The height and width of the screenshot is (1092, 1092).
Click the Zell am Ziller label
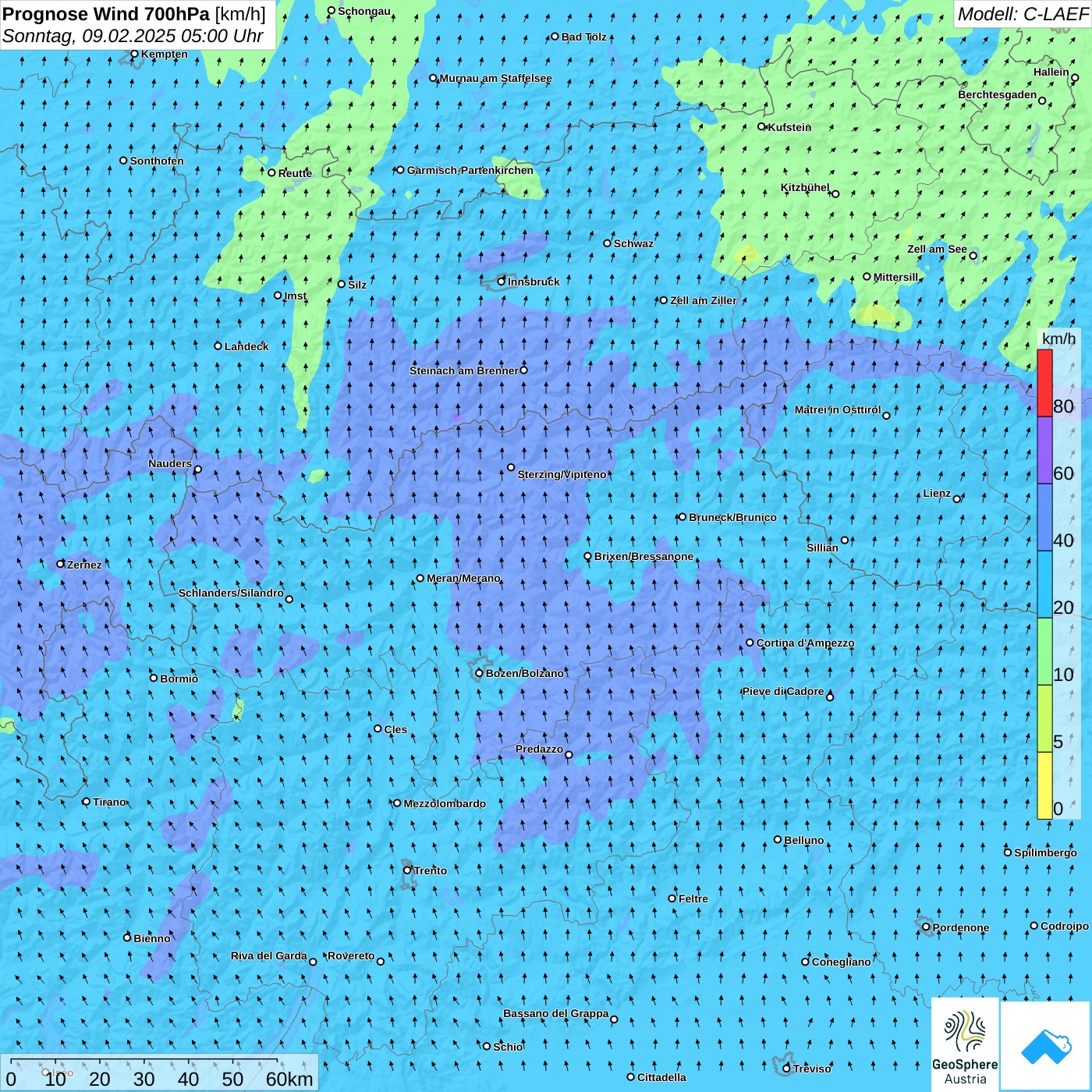703,301
